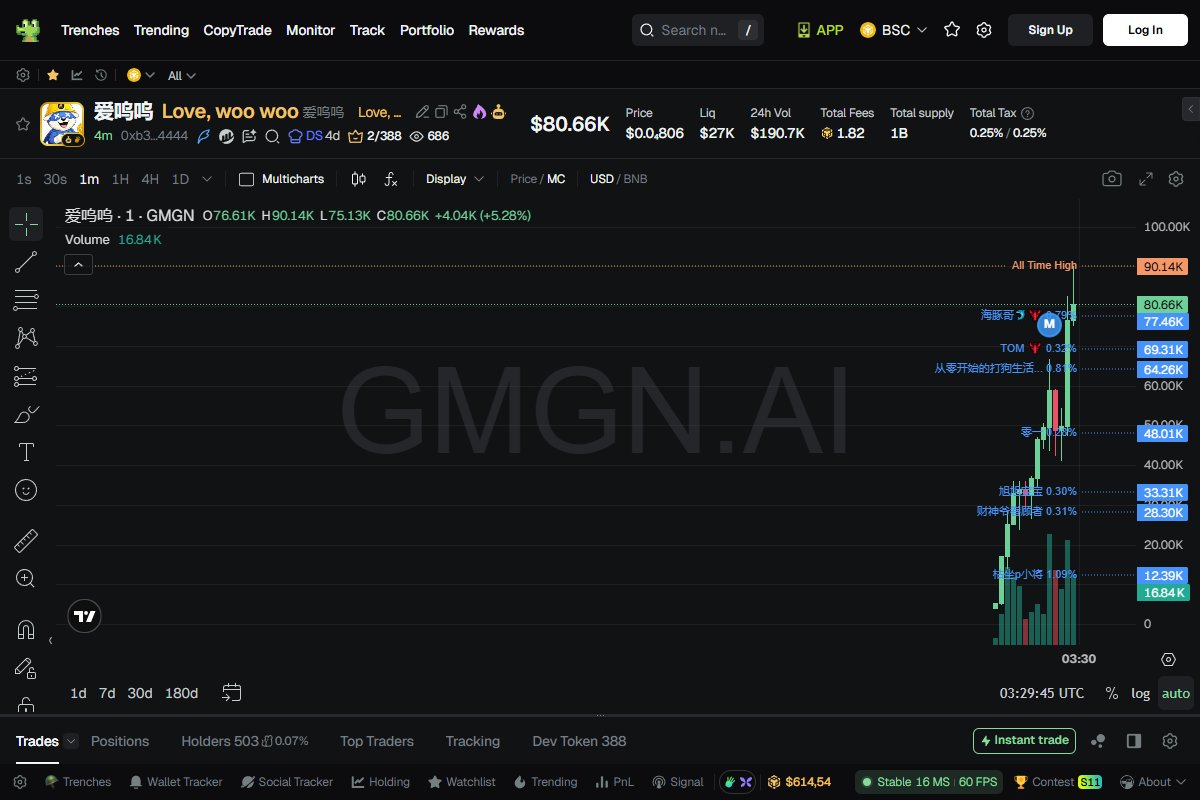This screenshot has width=1200, height=800.
Task: Open the Trenches menu in top navigation
Action: pyautogui.click(x=90, y=30)
